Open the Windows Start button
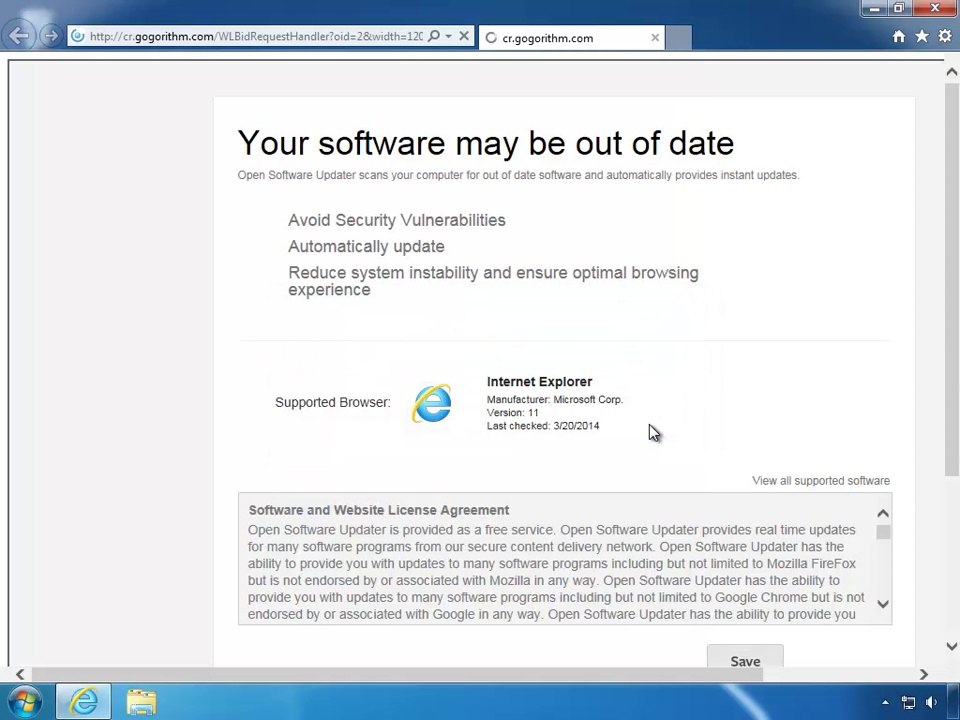This screenshot has height=720, width=960. [x=24, y=702]
